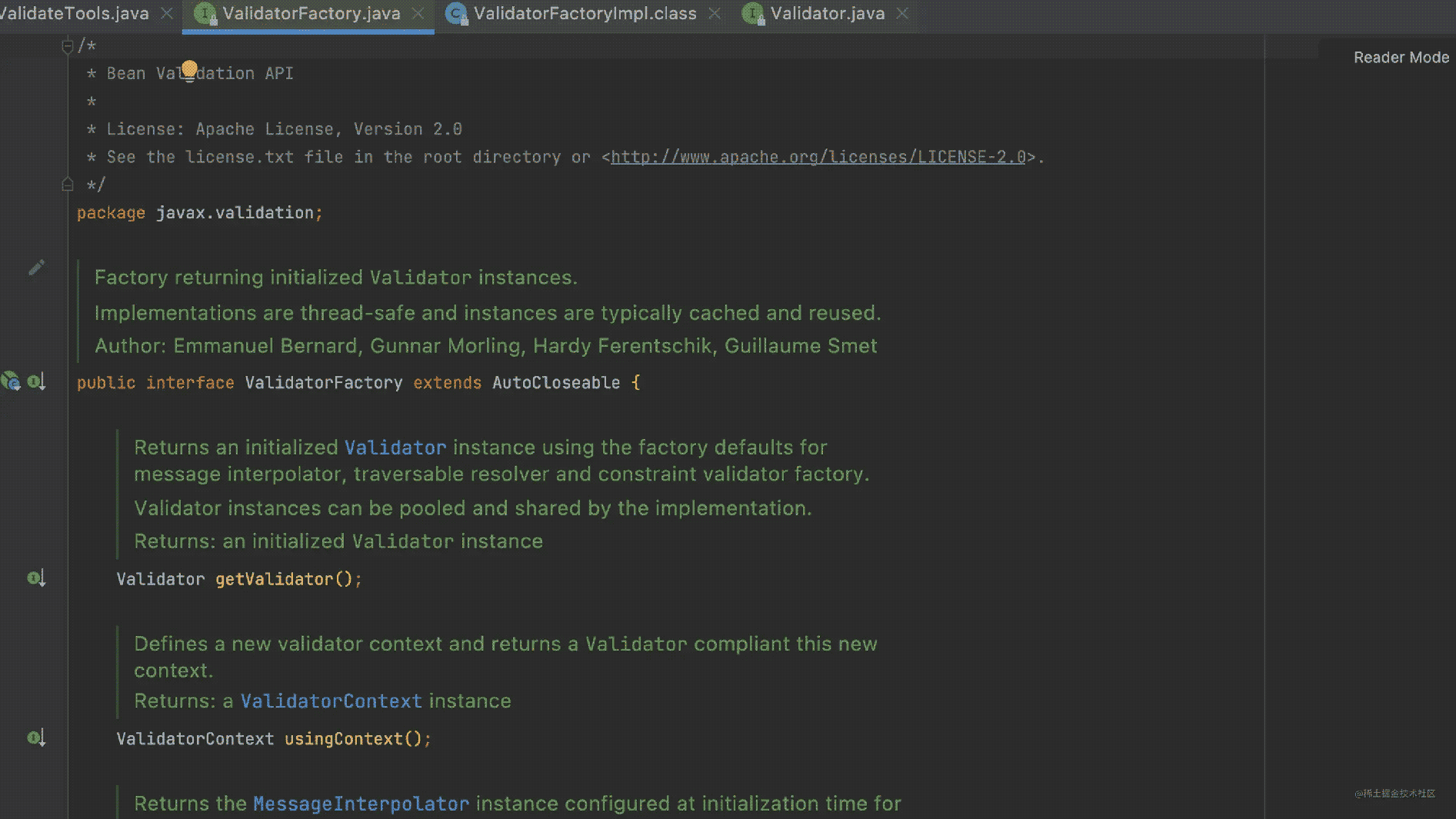
Task: Follow the MessageInterpolator doc link
Action: (361, 804)
